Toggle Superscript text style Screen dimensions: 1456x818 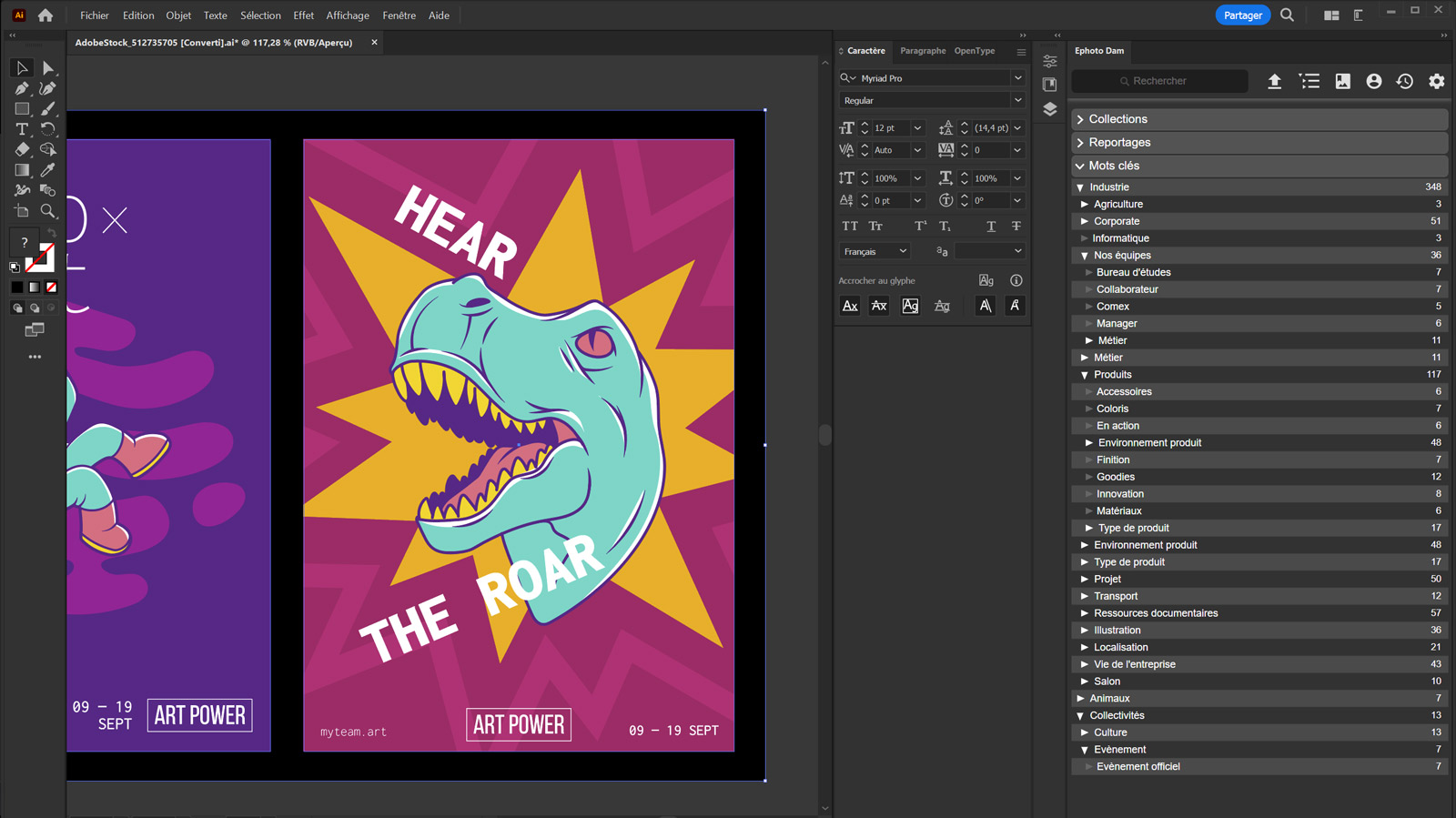point(920,226)
